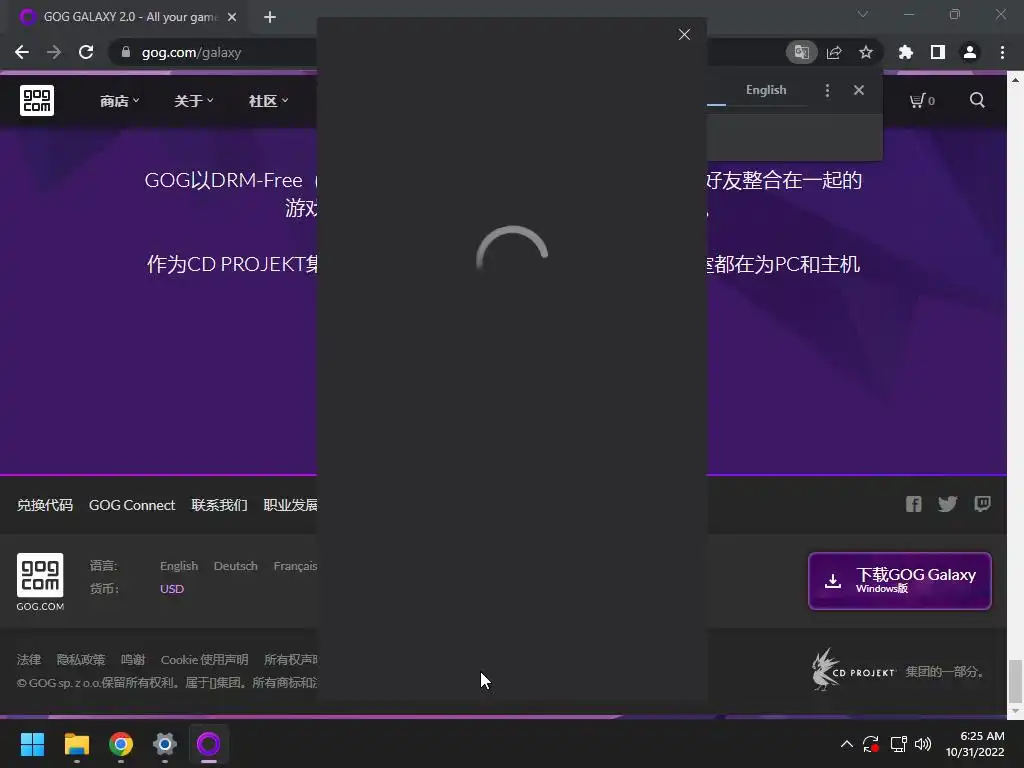Image resolution: width=1024 pixels, height=768 pixels.
Task: Open Cookie 使用声明 link
Action: pyautogui.click(x=204, y=660)
